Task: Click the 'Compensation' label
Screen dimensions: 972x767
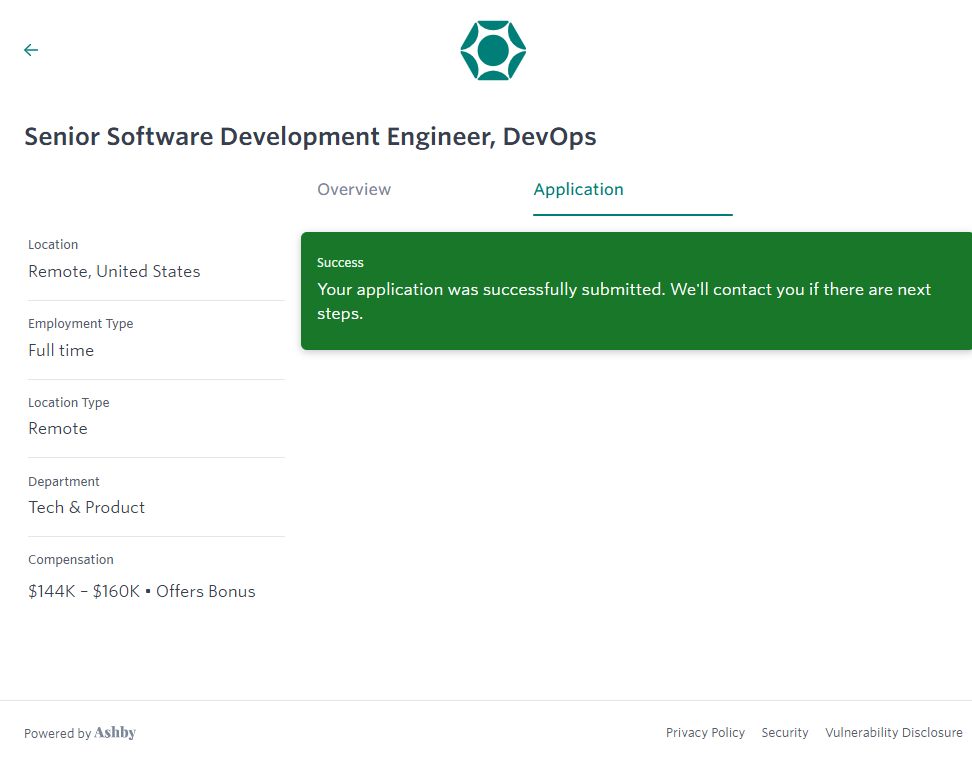Action: [71, 560]
